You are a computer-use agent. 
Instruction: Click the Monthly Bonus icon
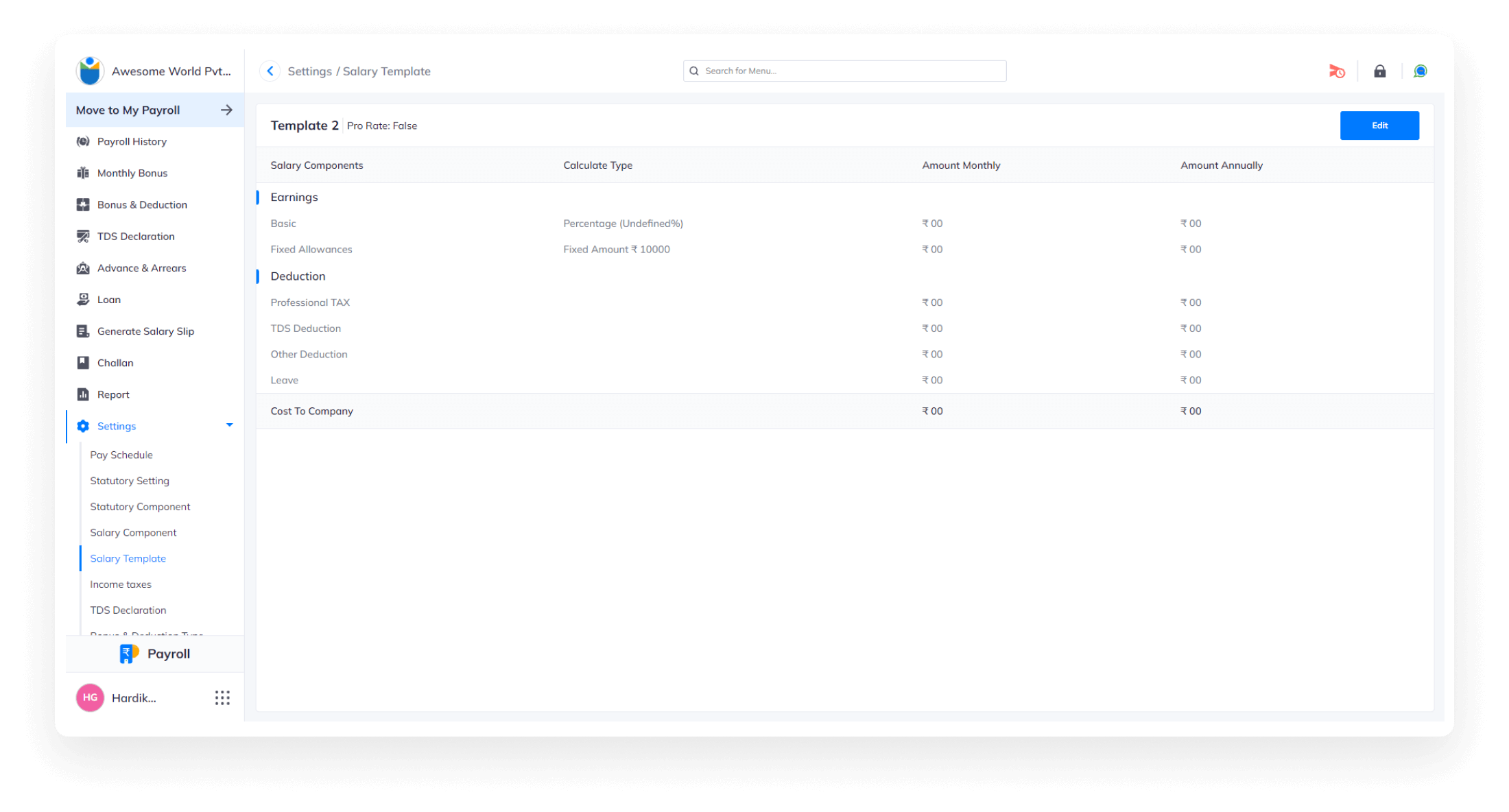[x=84, y=173]
